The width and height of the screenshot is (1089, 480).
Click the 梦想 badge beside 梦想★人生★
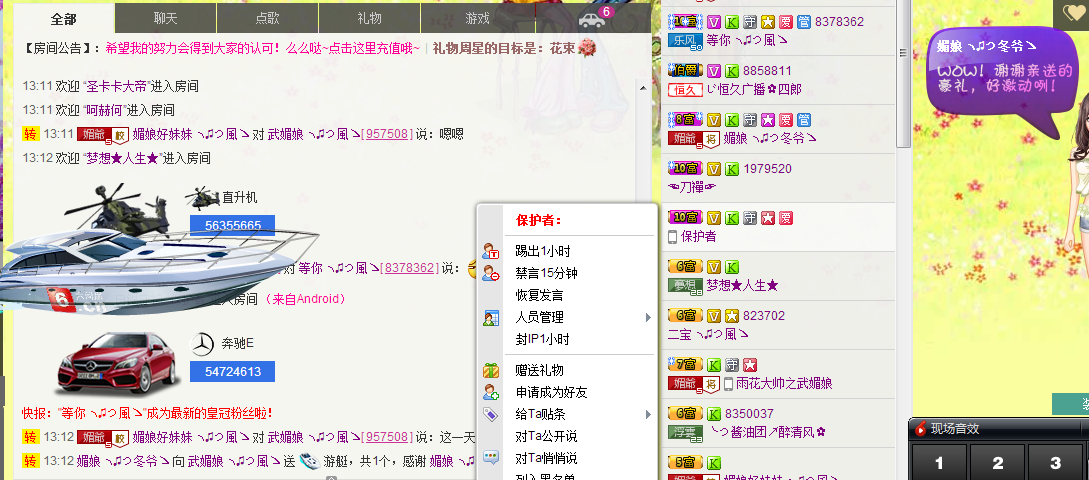click(x=685, y=285)
